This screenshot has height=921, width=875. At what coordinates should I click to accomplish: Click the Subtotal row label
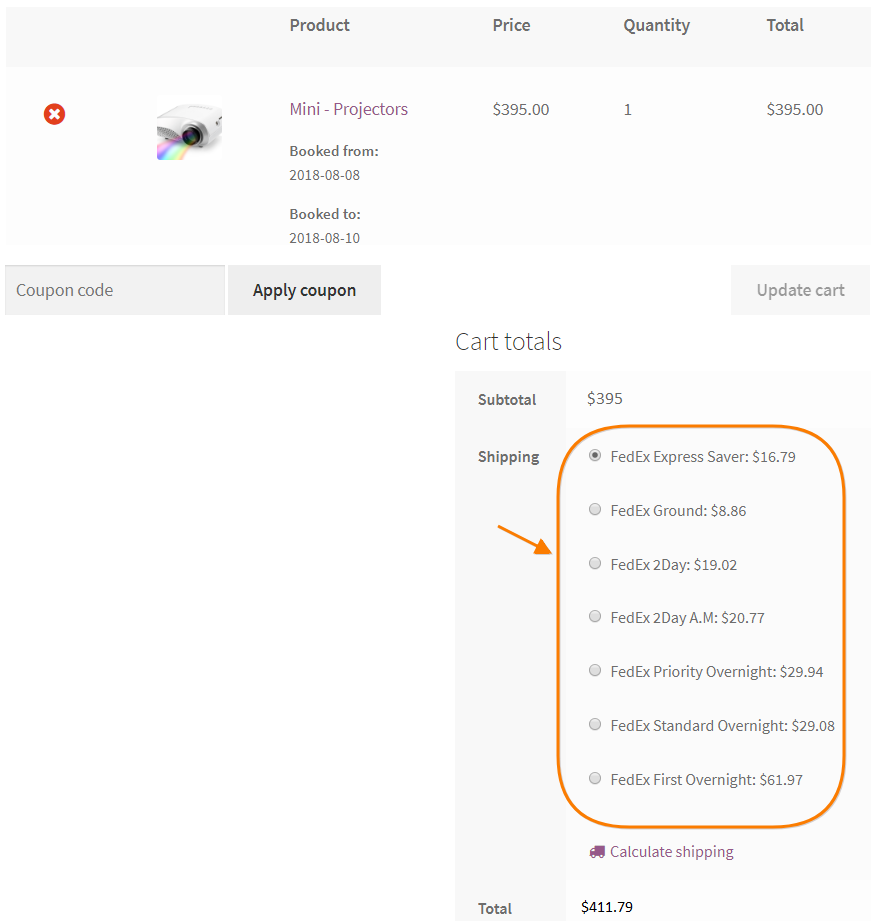click(507, 400)
